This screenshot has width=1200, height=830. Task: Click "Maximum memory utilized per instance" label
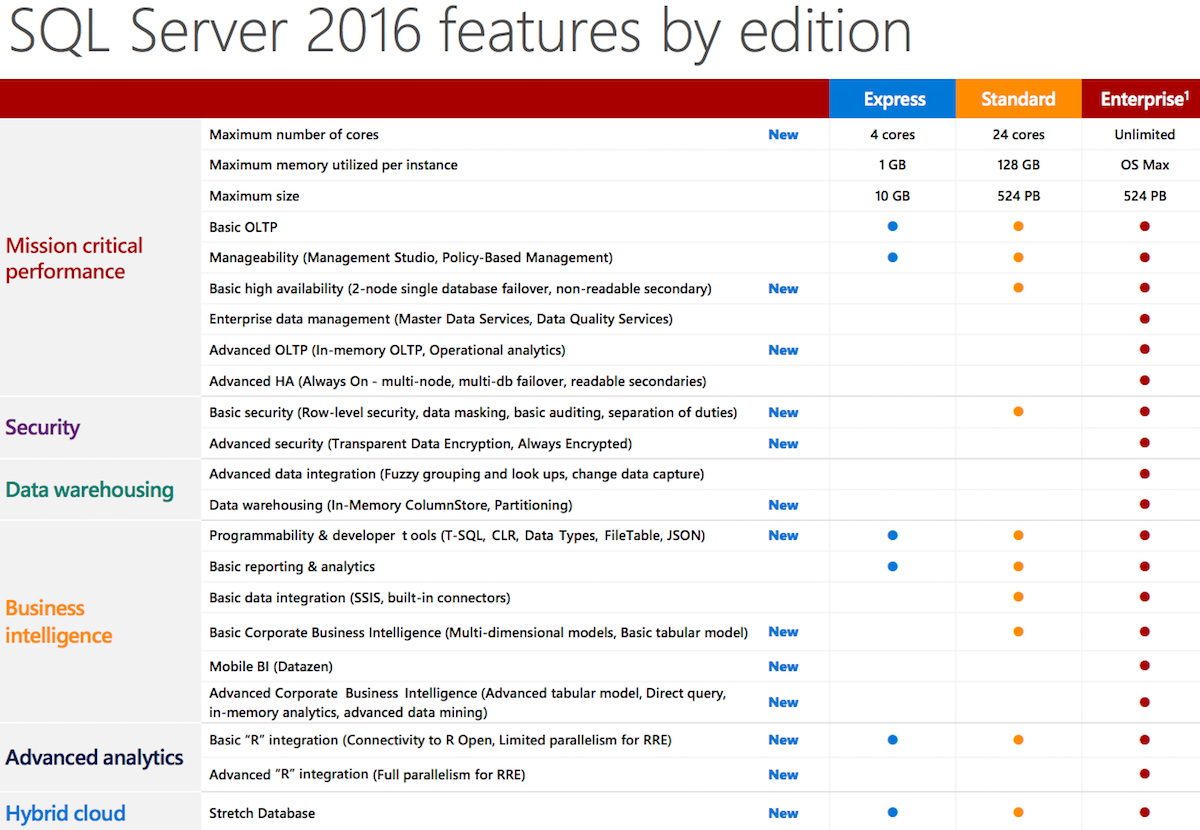tap(333, 165)
